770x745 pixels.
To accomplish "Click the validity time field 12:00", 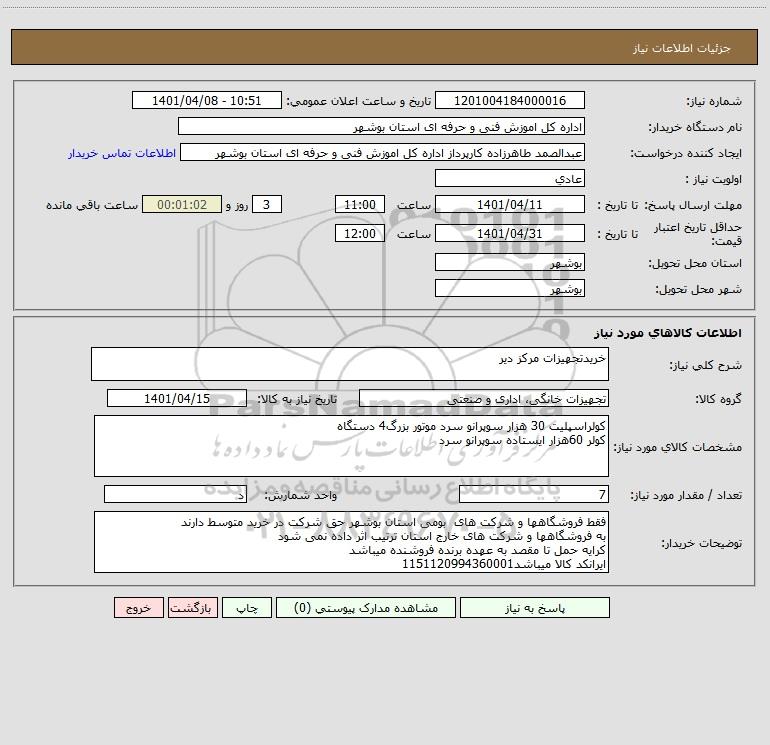I will pyautogui.click(x=359, y=233).
